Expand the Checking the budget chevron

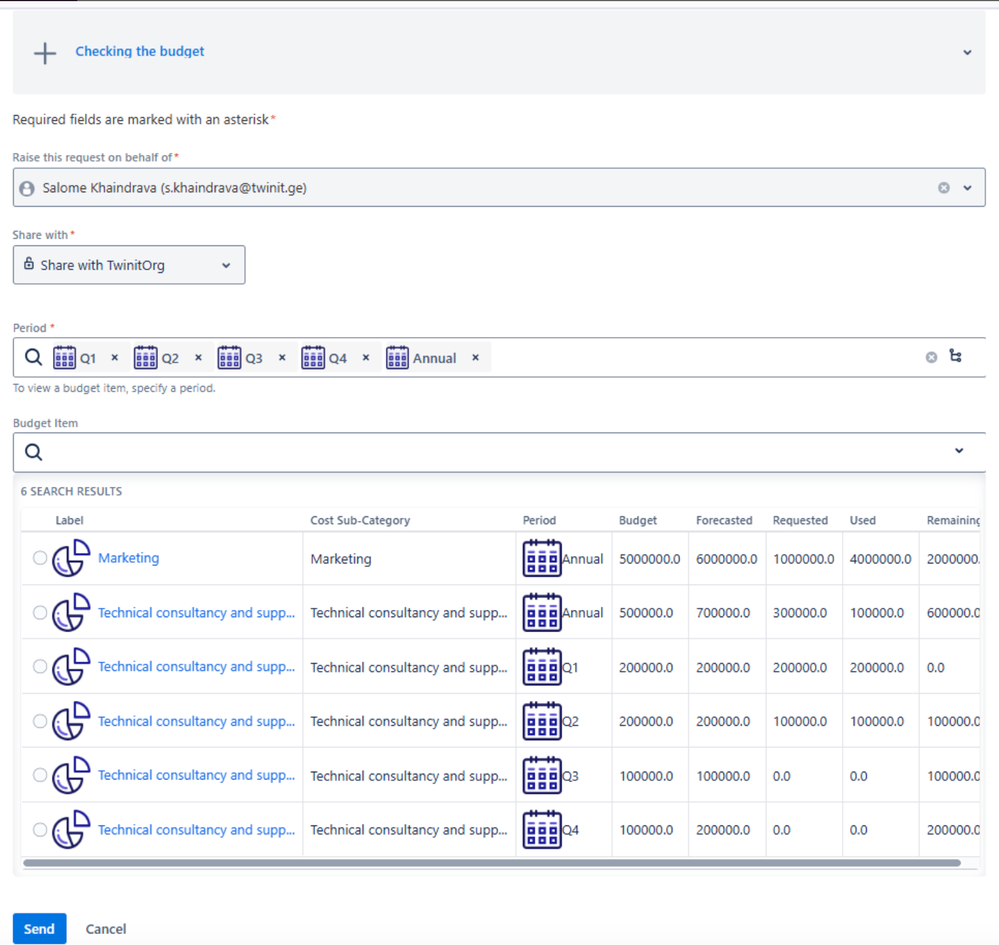[x=967, y=53]
